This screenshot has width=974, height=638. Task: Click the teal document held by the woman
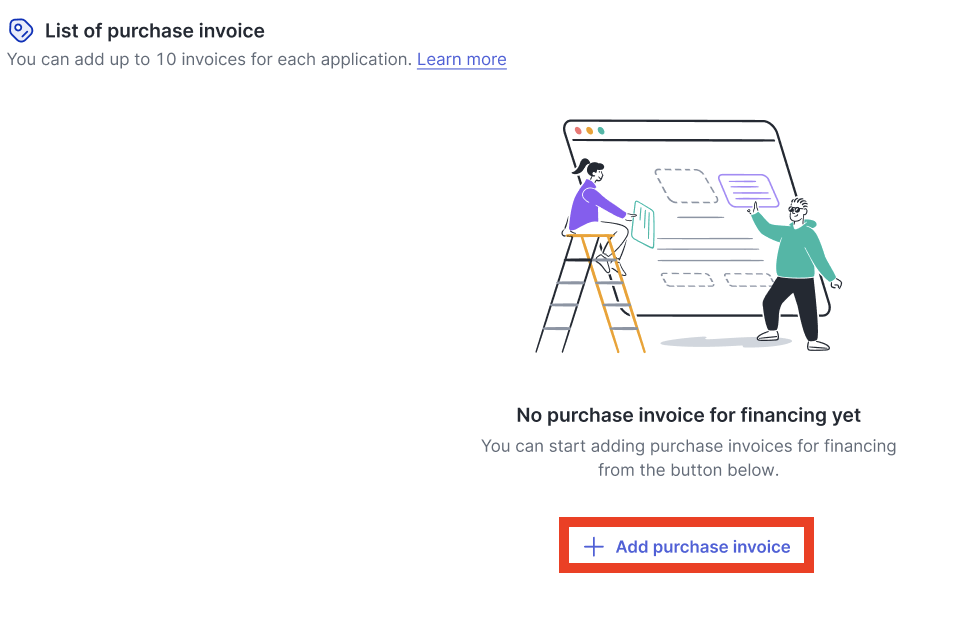click(x=644, y=224)
